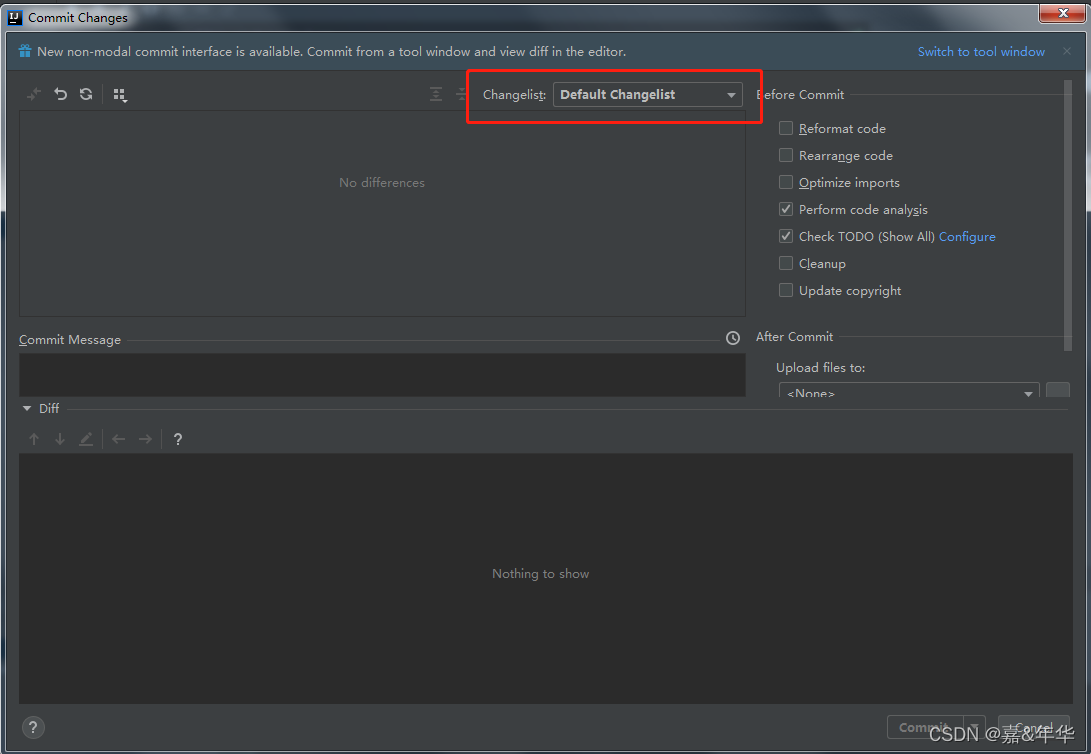This screenshot has height=754, width=1091.
Task: Open the Default Changelist dropdown
Action: pos(647,95)
